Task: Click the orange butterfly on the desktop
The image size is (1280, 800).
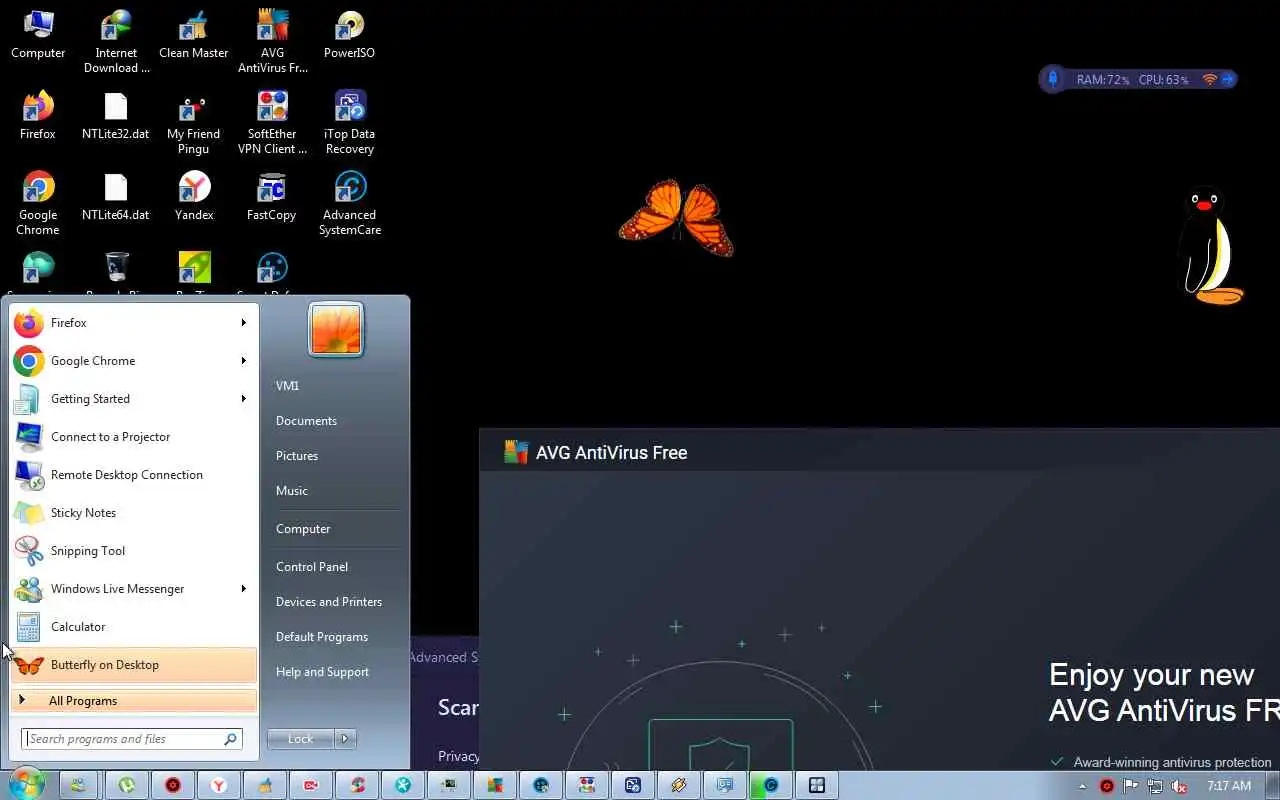Action: pos(677,217)
